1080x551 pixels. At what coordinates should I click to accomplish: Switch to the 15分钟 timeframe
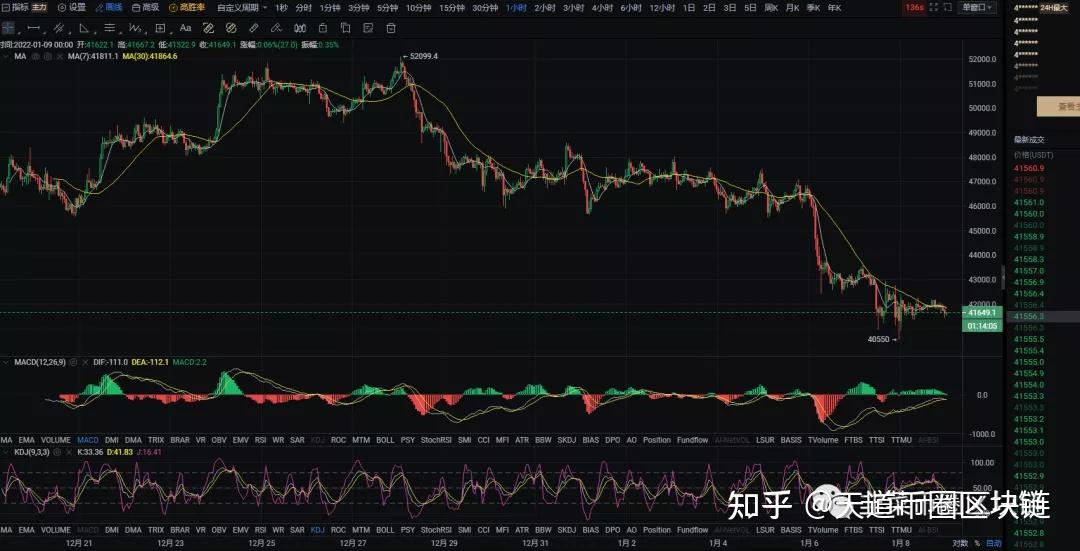pyautogui.click(x=452, y=8)
